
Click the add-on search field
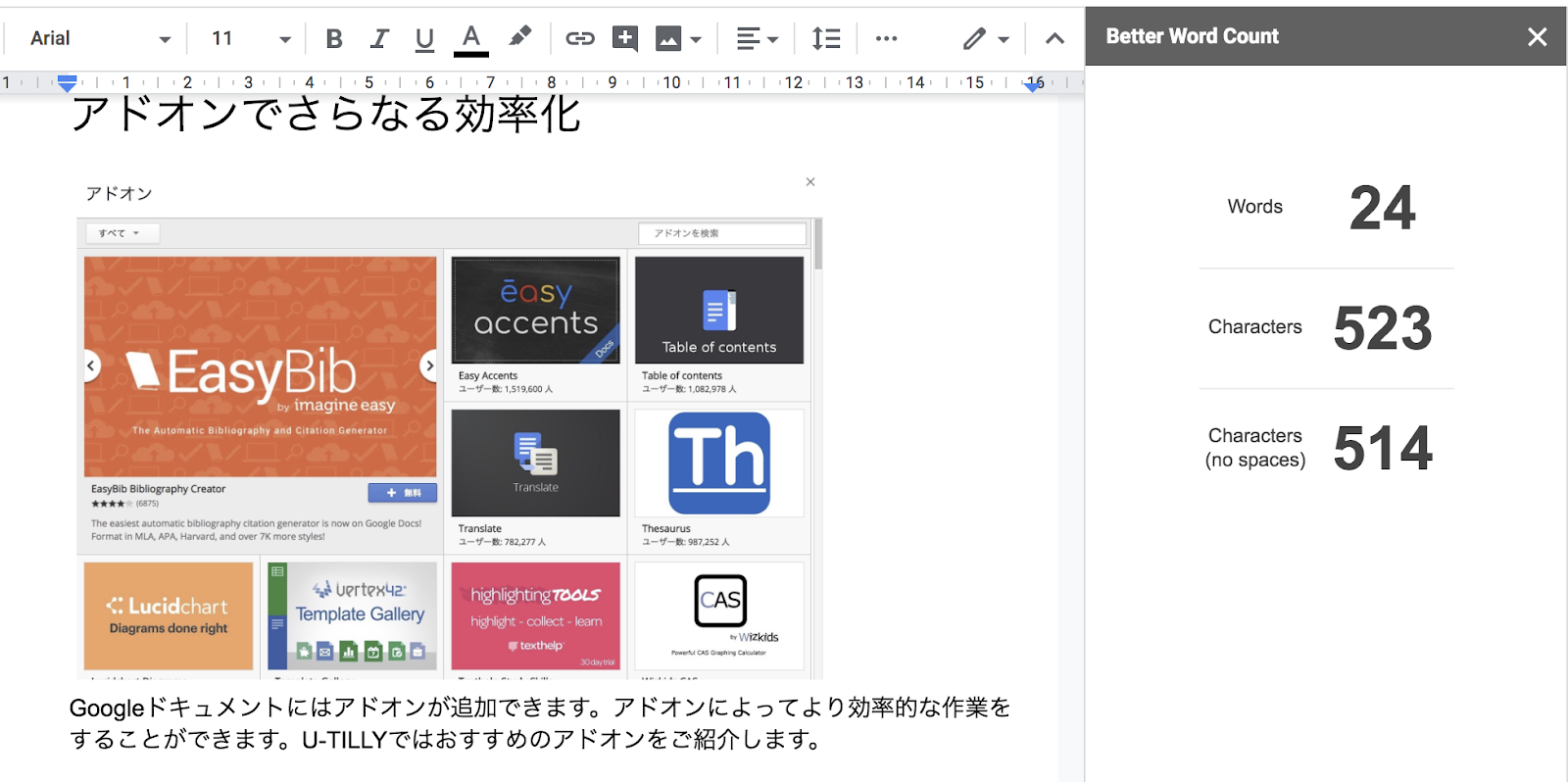pyautogui.click(x=722, y=233)
